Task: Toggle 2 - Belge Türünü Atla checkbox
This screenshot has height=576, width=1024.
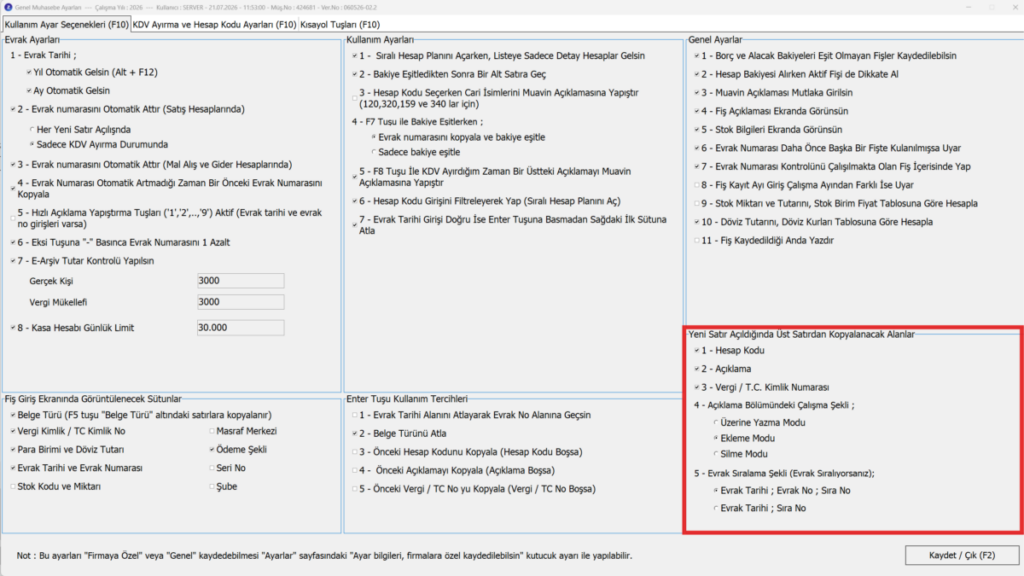Action: coord(355,434)
